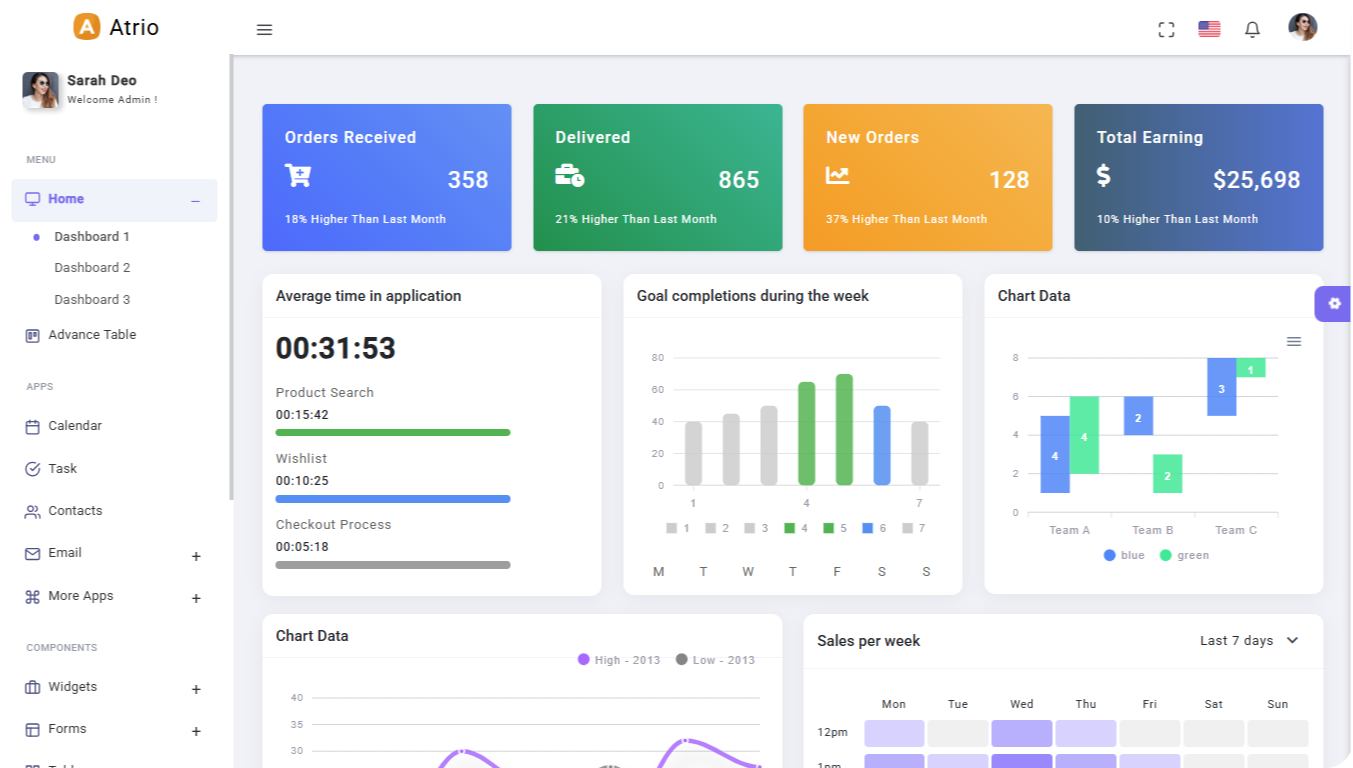Enter fullscreen mode via header icon
The width and height of the screenshot is (1353, 768).
point(1166,30)
